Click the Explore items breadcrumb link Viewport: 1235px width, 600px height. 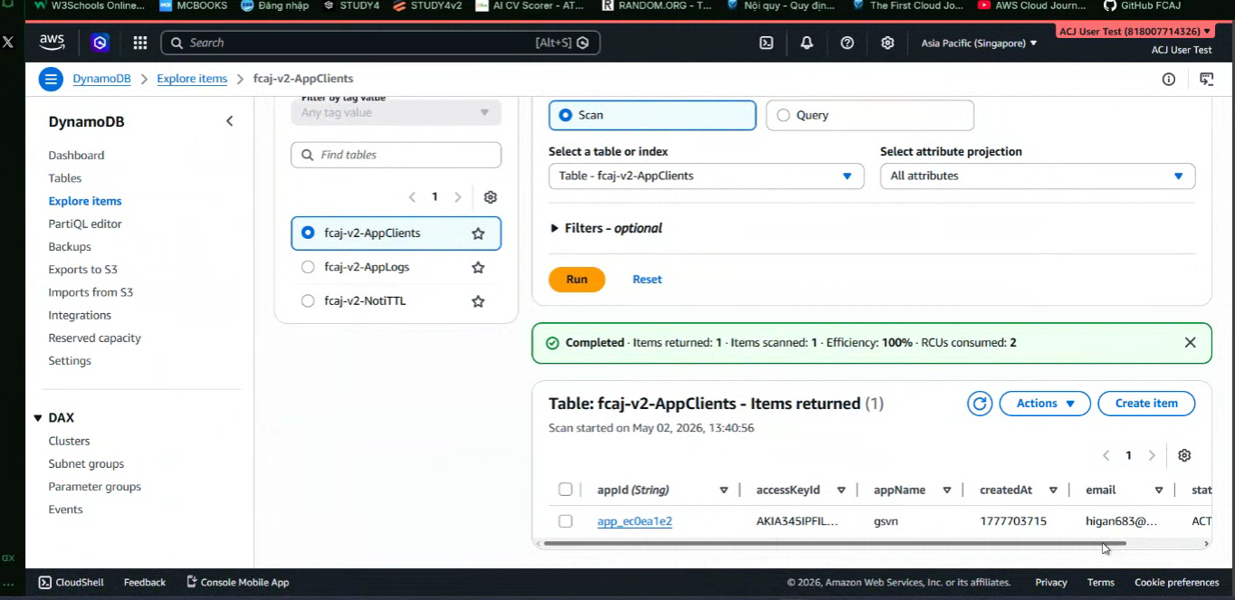[x=192, y=79]
